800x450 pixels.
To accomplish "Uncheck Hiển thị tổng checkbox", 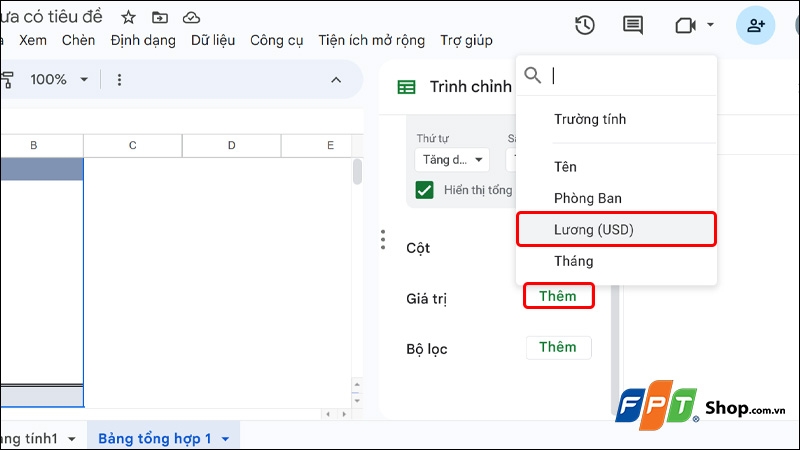I will [424, 190].
